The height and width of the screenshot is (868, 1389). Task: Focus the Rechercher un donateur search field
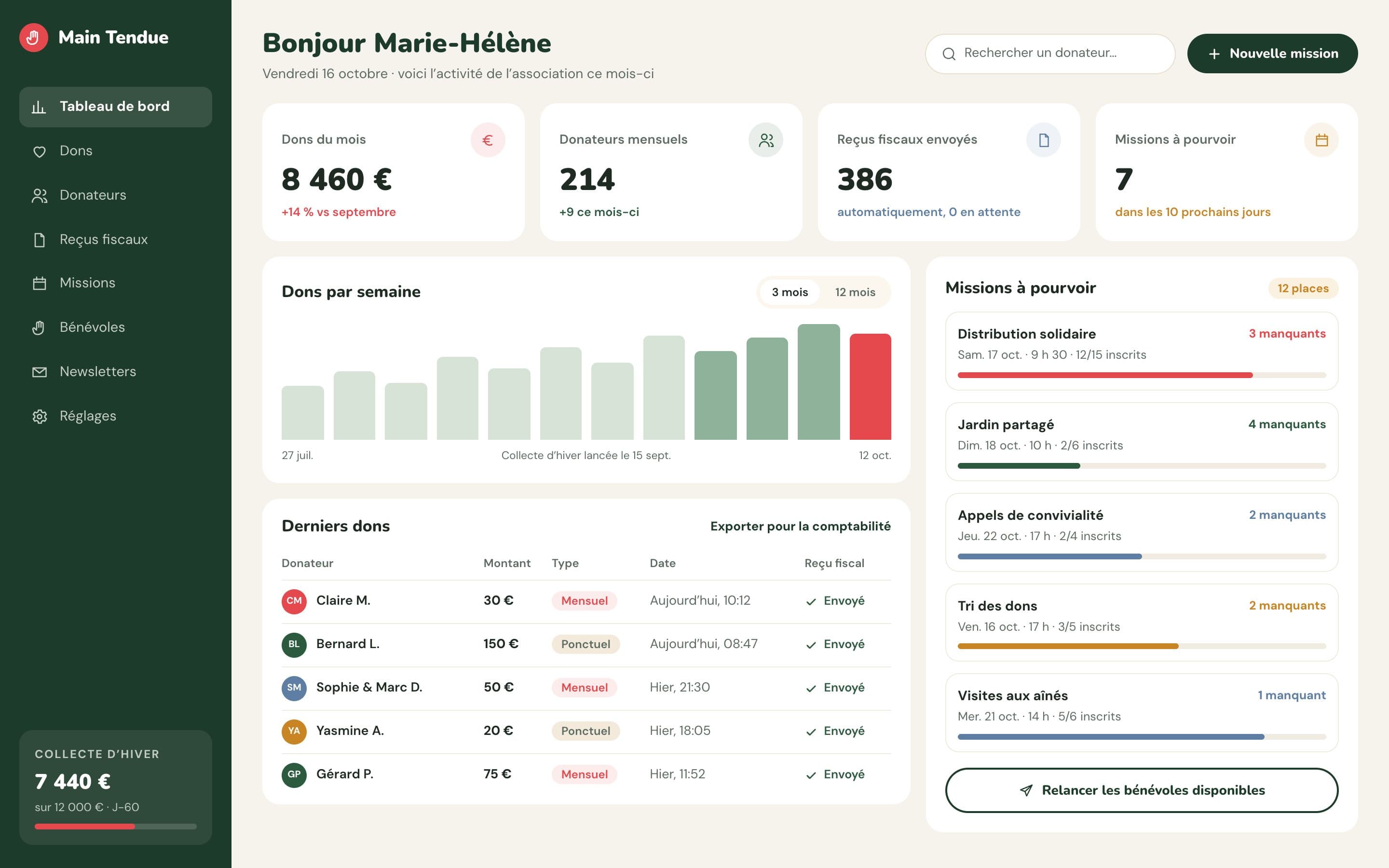click(x=1050, y=54)
